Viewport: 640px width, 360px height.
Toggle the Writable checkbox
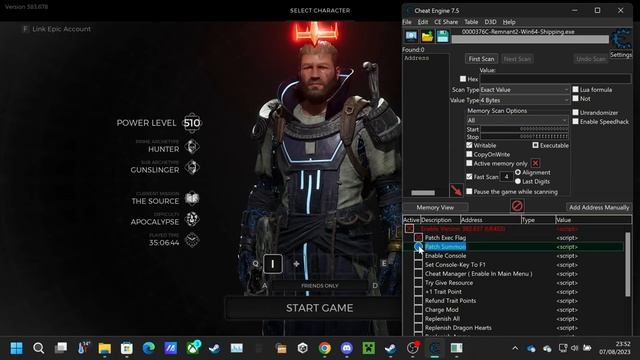click(x=469, y=145)
